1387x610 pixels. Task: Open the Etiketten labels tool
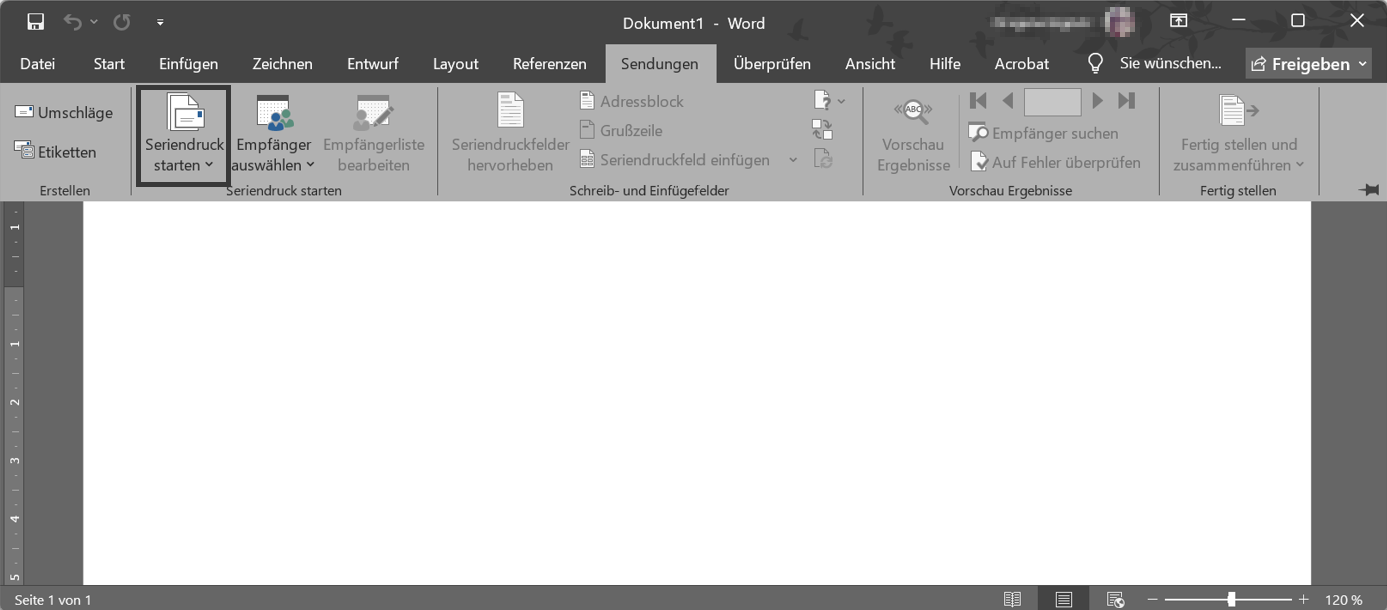pyautogui.click(x=55, y=152)
